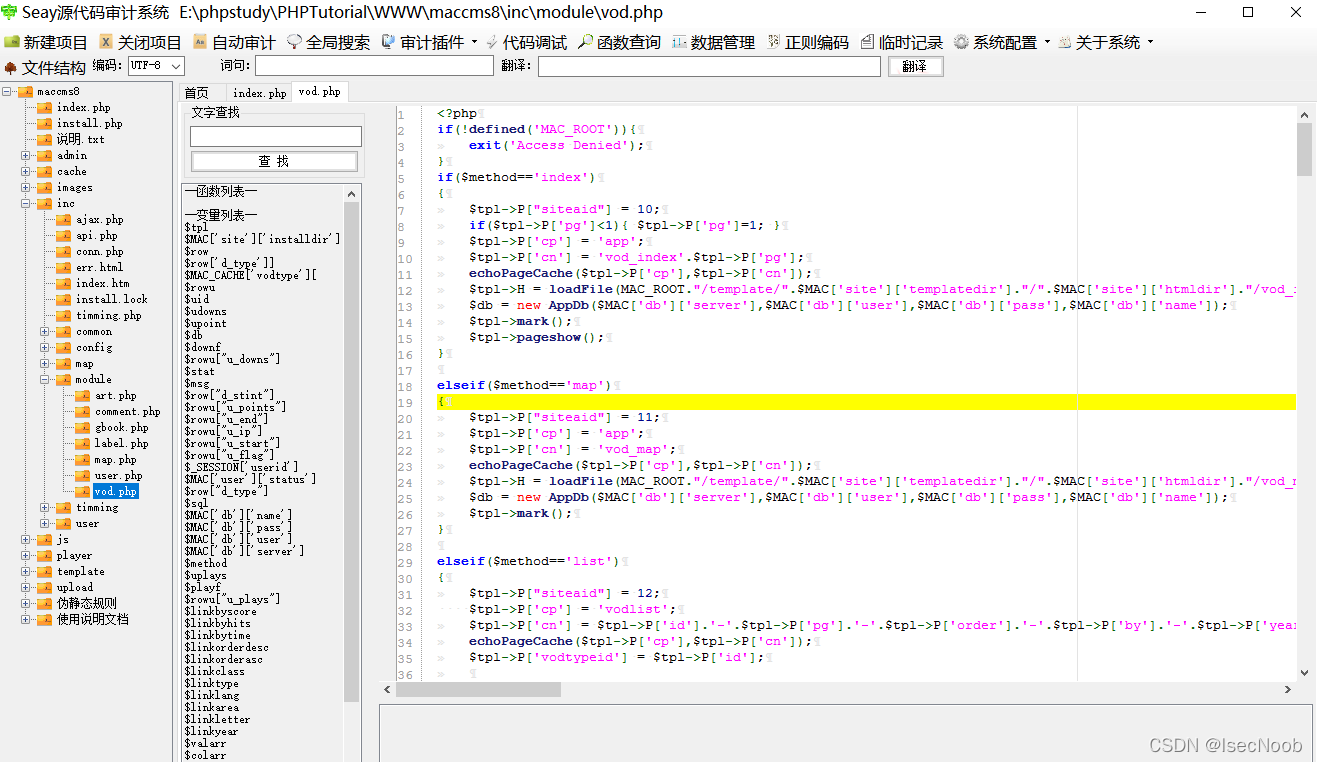Open 正则编码 regex encoding tool
This screenshot has width=1317, height=762.
pyautogui.click(x=808, y=43)
